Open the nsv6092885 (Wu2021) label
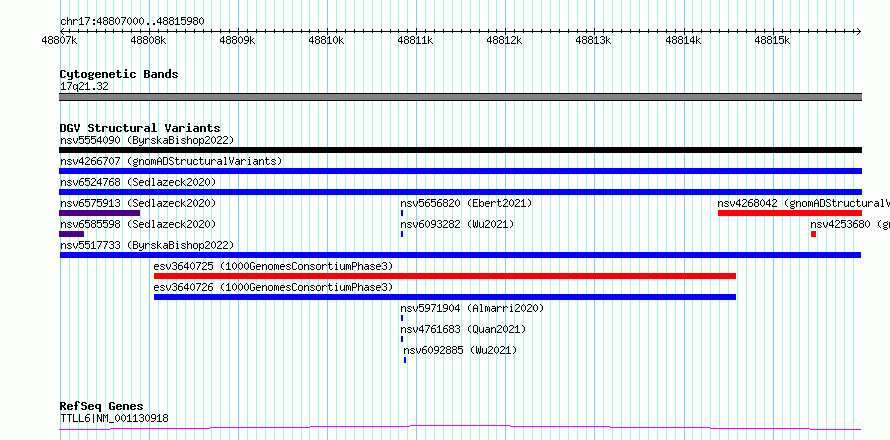Image resolution: width=890 pixels, height=440 pixels. (460, 350)
